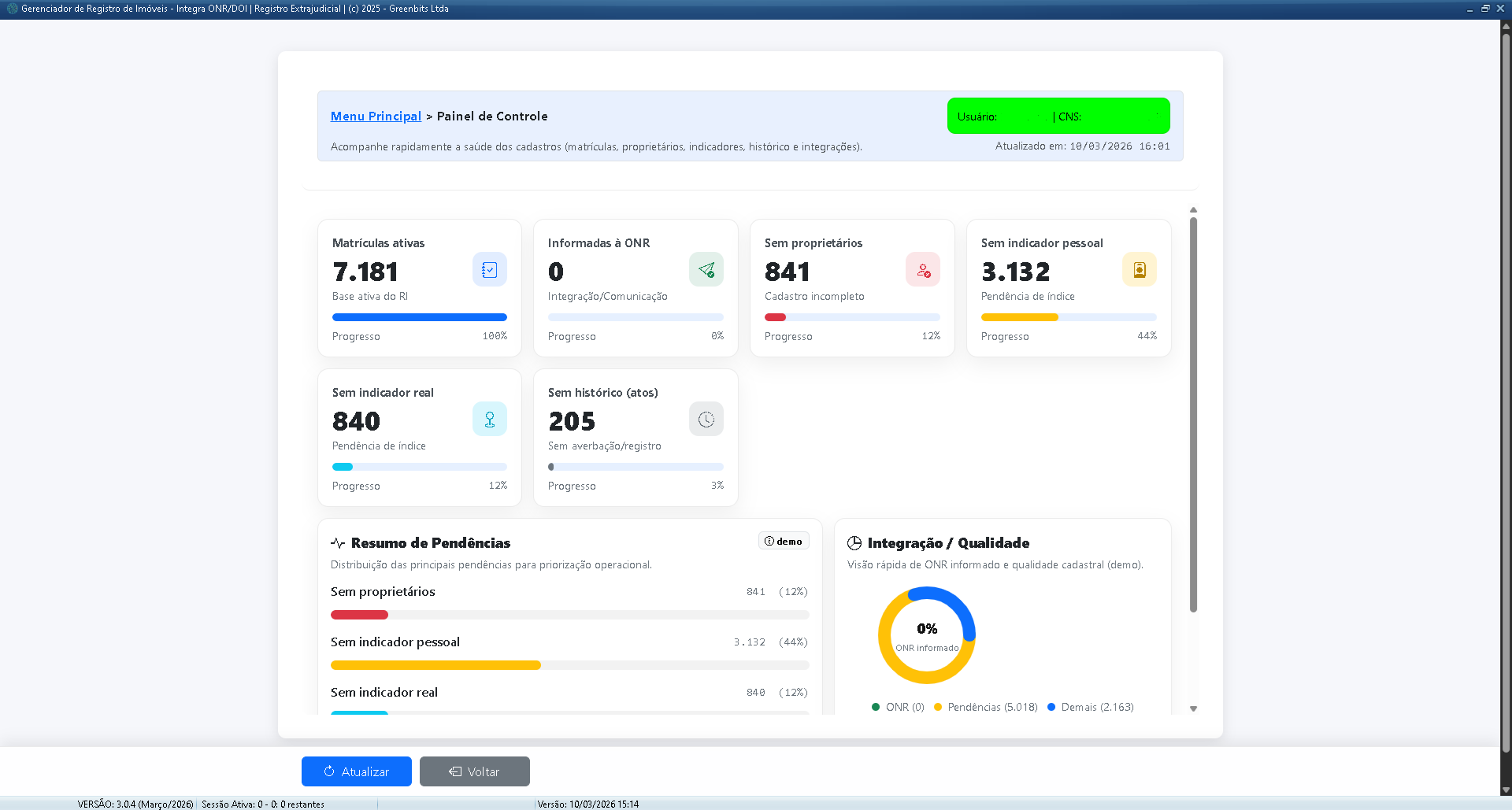Click the Sem proprietários person icon
Screen dimensions: 1512x810
click(x=922, y=270)
